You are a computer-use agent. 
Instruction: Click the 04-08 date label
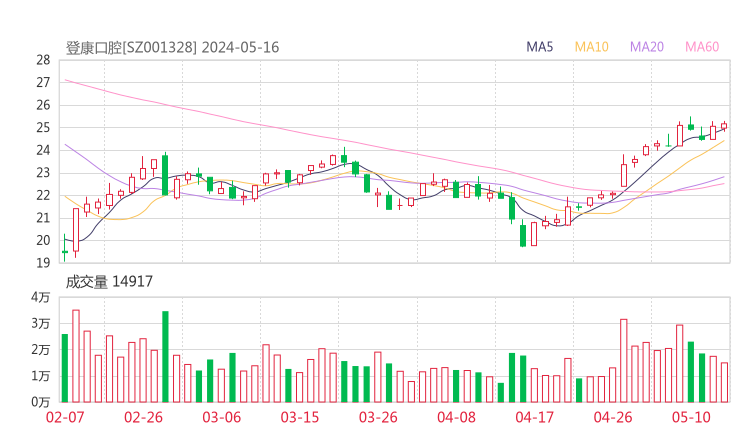point(456,417)
